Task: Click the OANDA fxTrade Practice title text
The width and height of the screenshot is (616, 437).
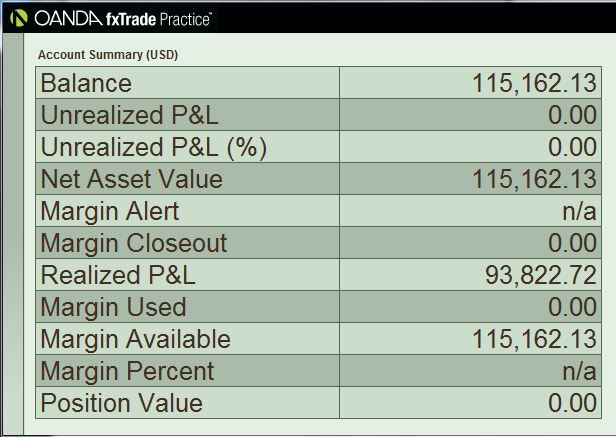Action: coord(123,18)
